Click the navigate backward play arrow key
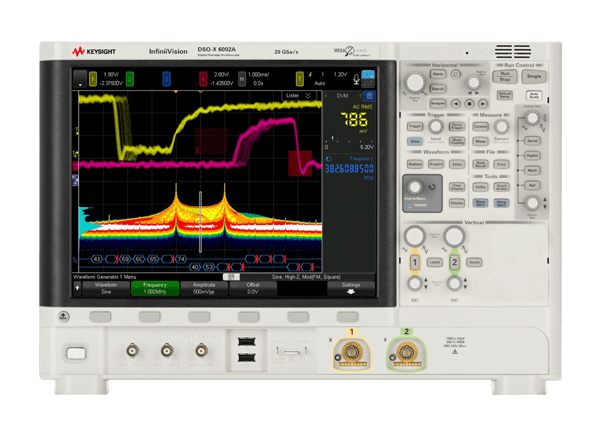The height and width of the screenshot is (436, 600). click(x=455, y=103)
